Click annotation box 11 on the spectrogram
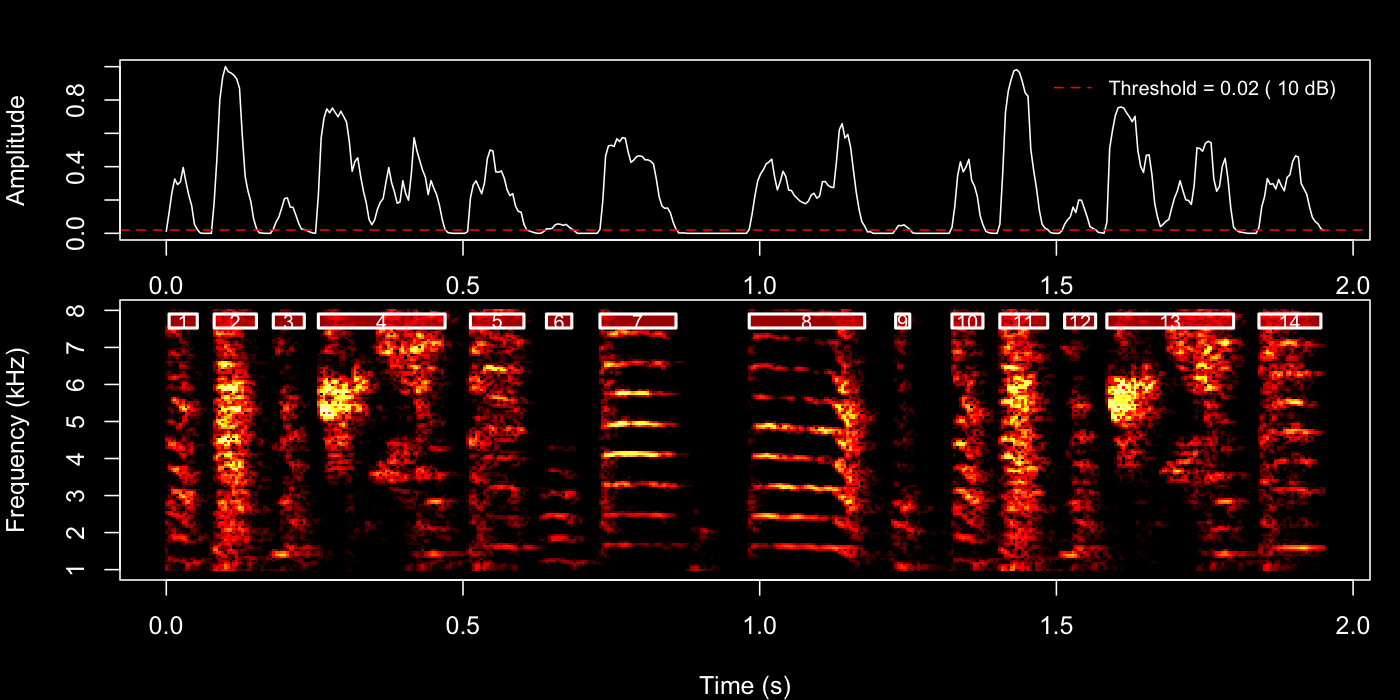 point(1022,318)
